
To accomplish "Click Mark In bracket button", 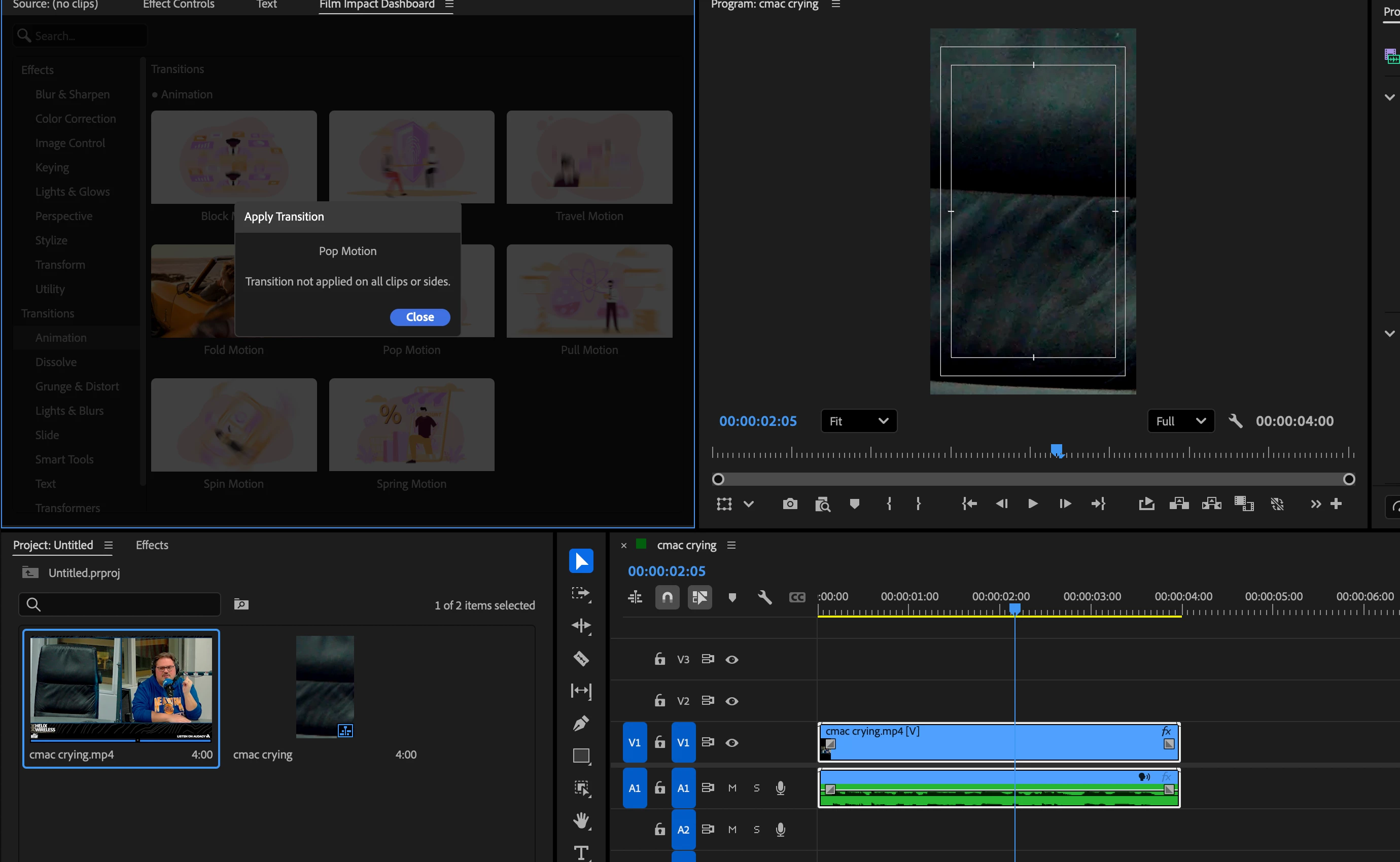I will [889, 504].
